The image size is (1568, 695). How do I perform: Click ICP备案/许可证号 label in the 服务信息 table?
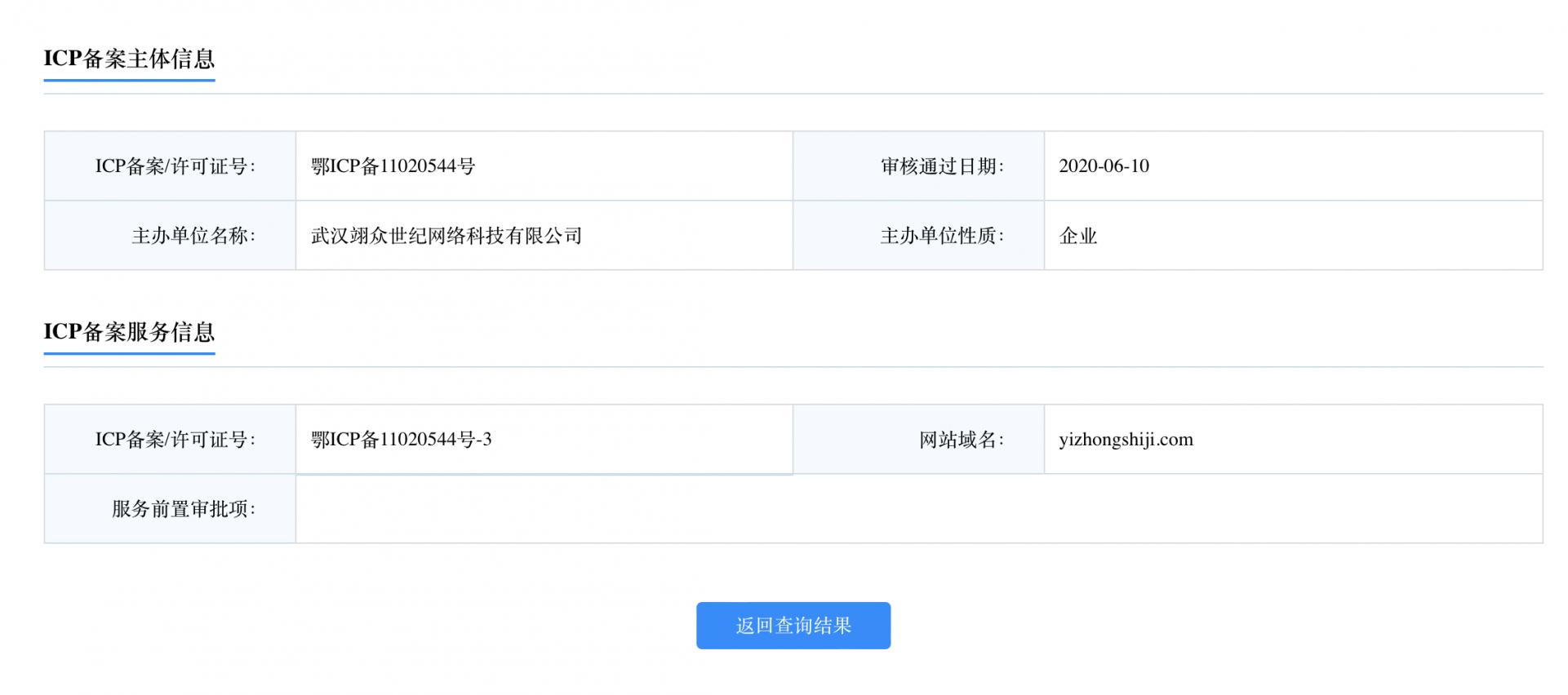(175, 440)
